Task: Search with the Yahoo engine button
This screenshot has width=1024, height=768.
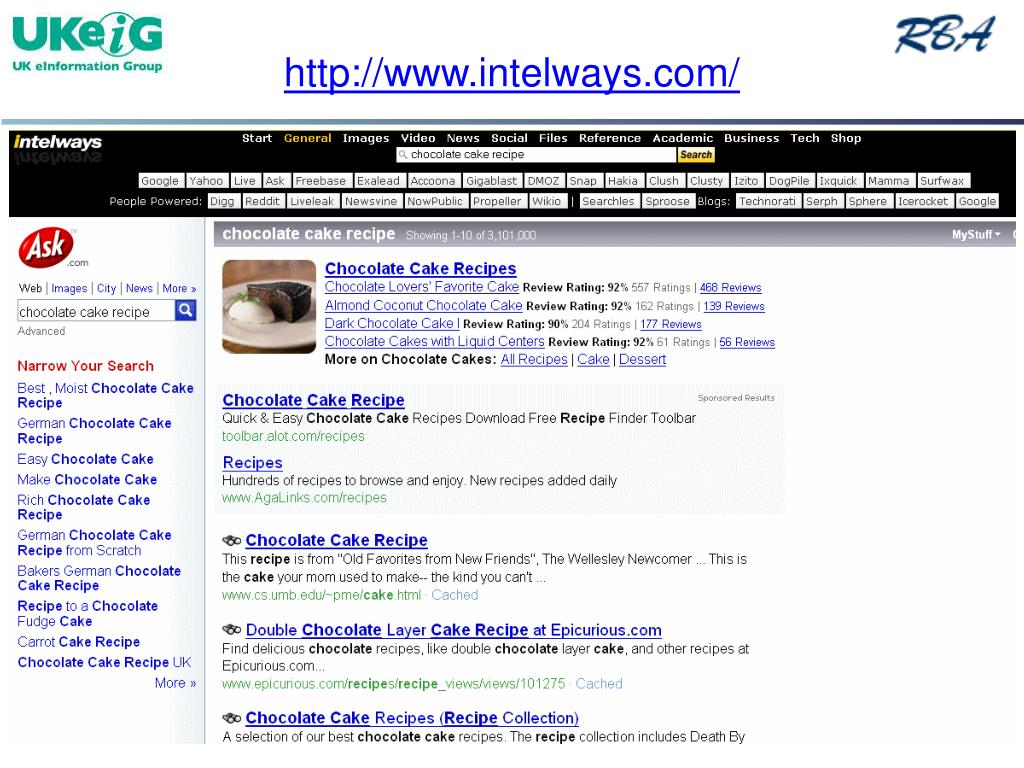Action: coord(206,181)
